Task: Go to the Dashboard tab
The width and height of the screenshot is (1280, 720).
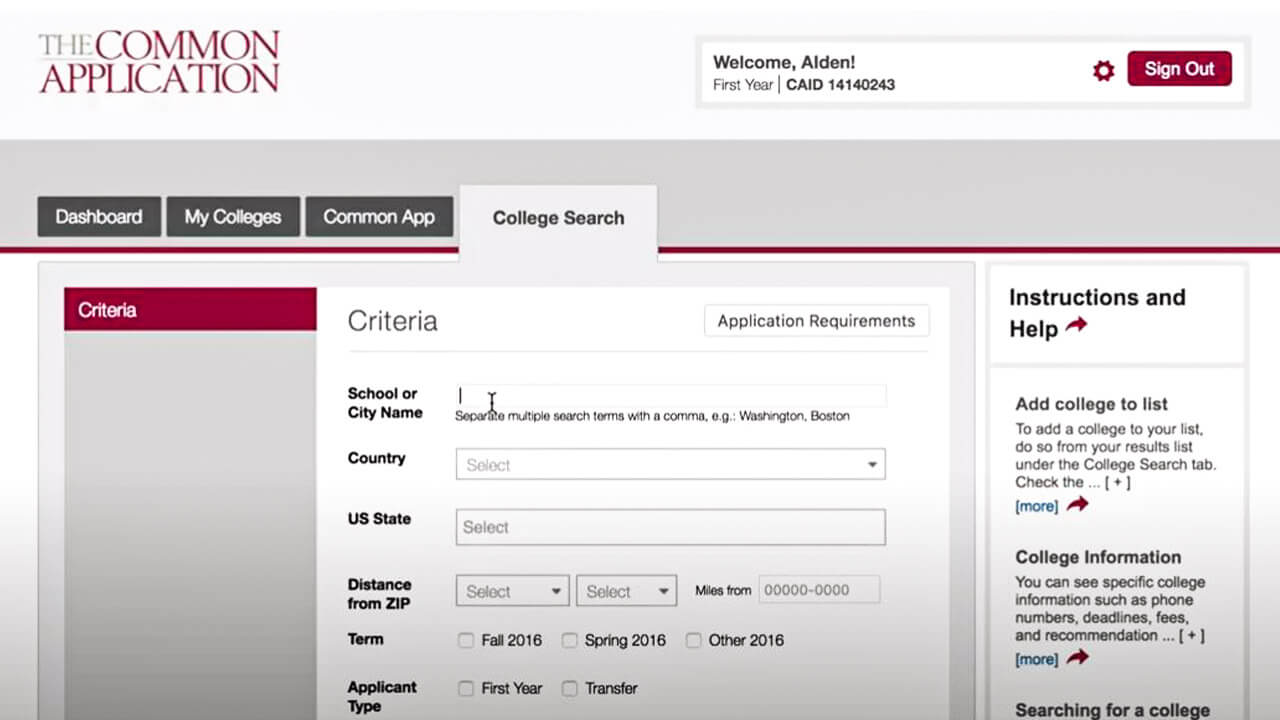Action: pos(99,217)
